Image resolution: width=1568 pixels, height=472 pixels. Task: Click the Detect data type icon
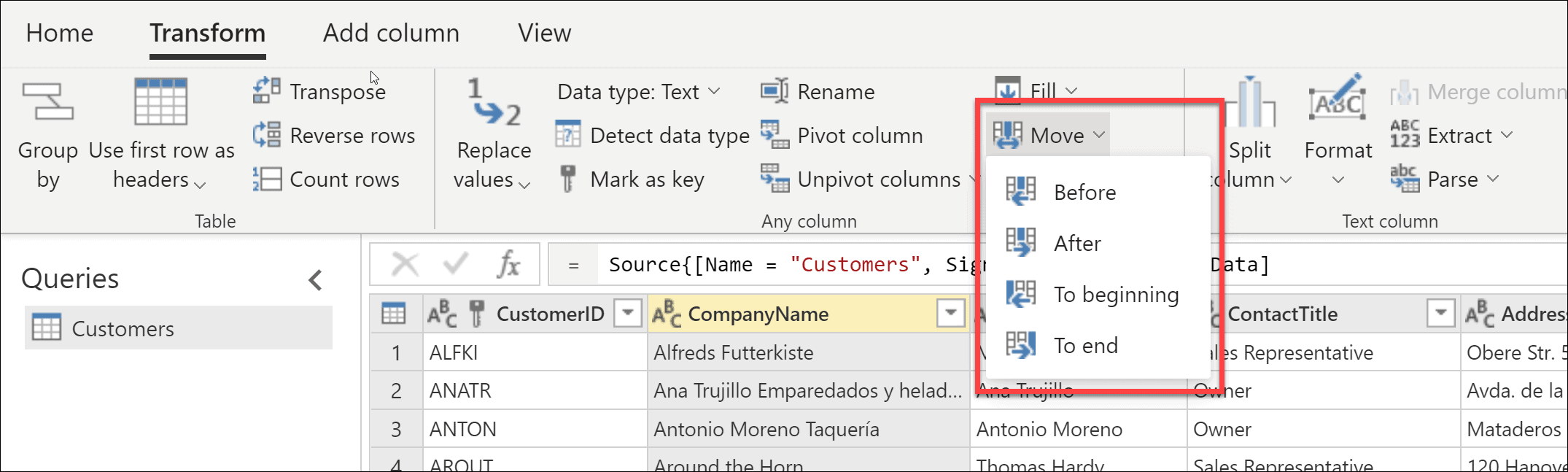(x=567, y=134)
